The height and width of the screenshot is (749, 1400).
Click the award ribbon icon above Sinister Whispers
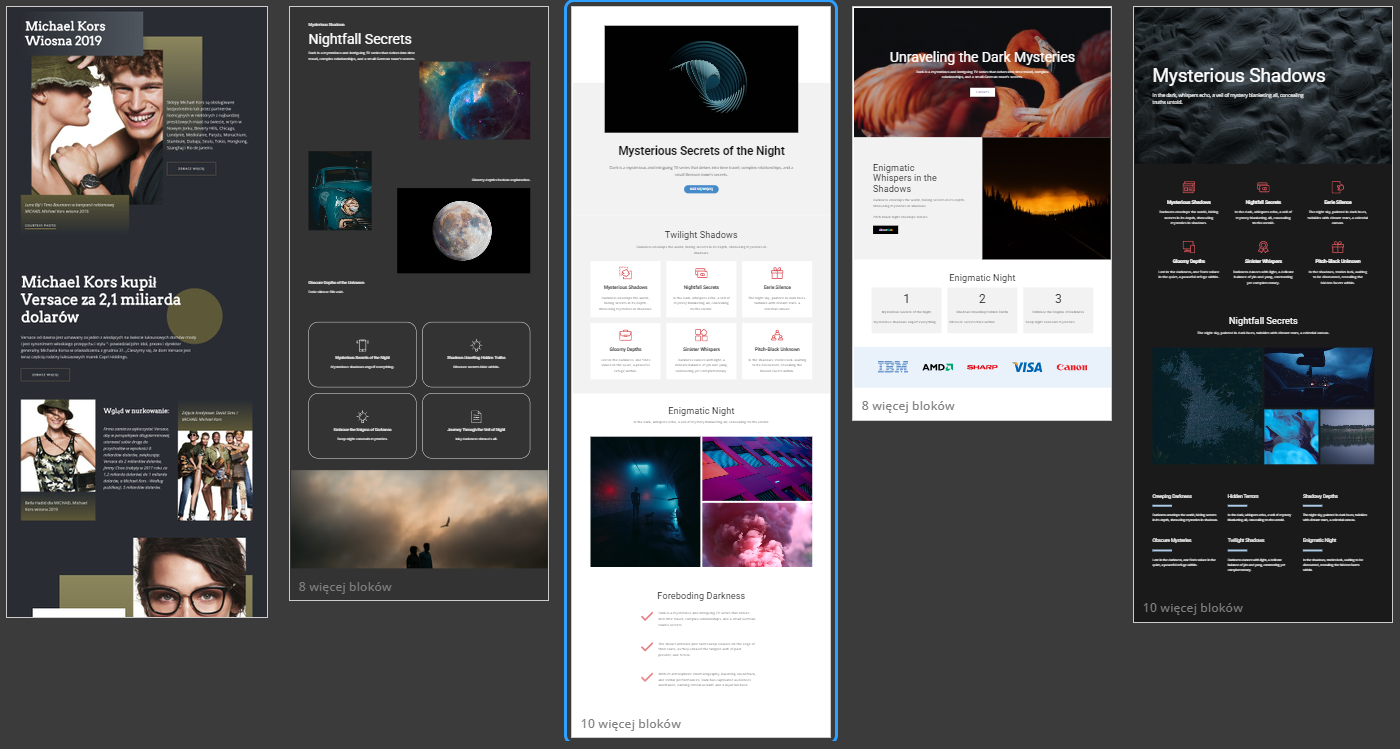click(x=1263, y=247)
